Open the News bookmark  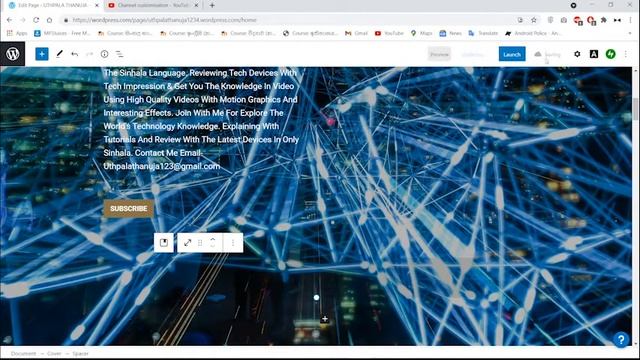pyautogui.click(x=450, y=33)
